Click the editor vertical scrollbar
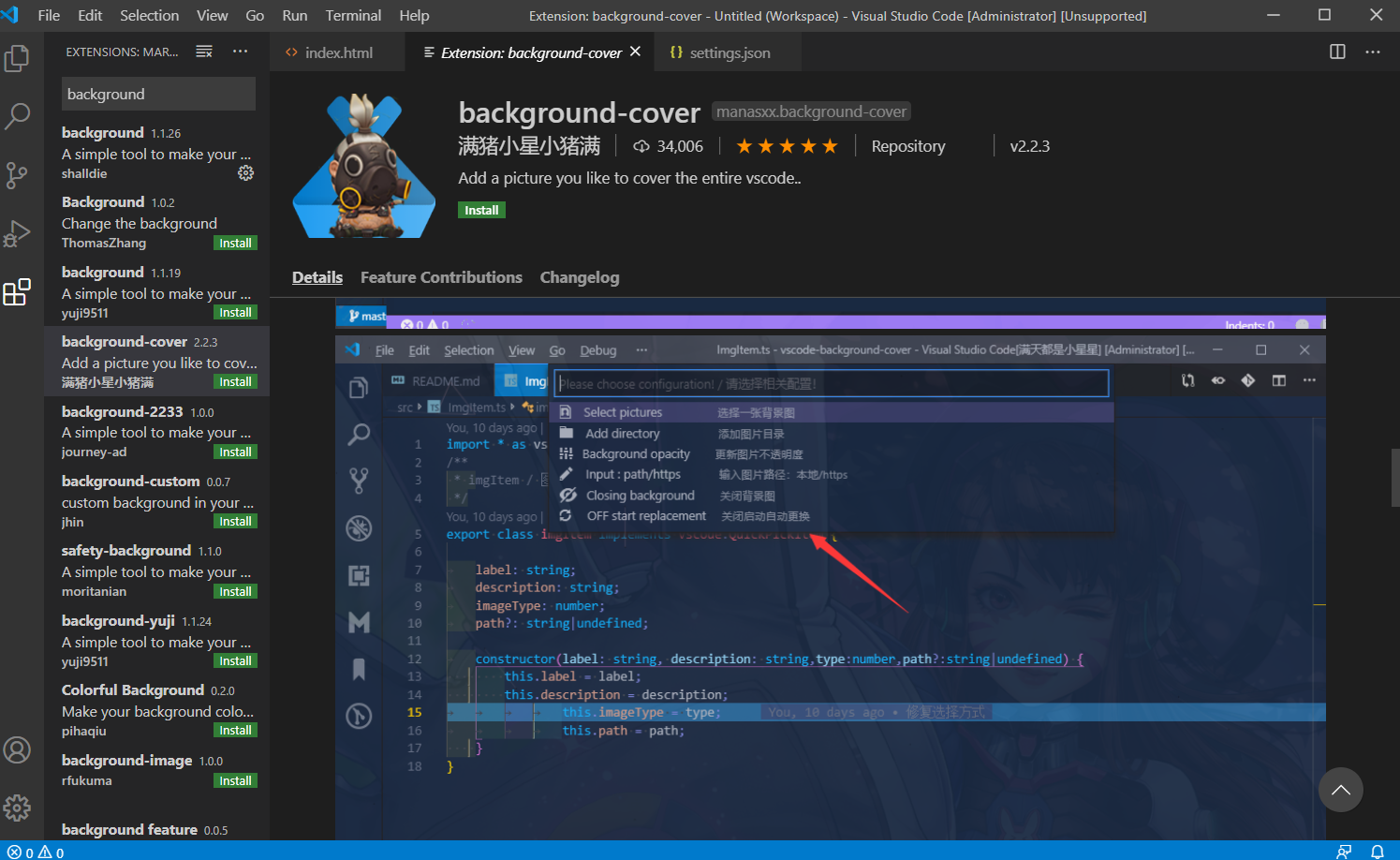1400x860 pixels. click(1394, 478)
